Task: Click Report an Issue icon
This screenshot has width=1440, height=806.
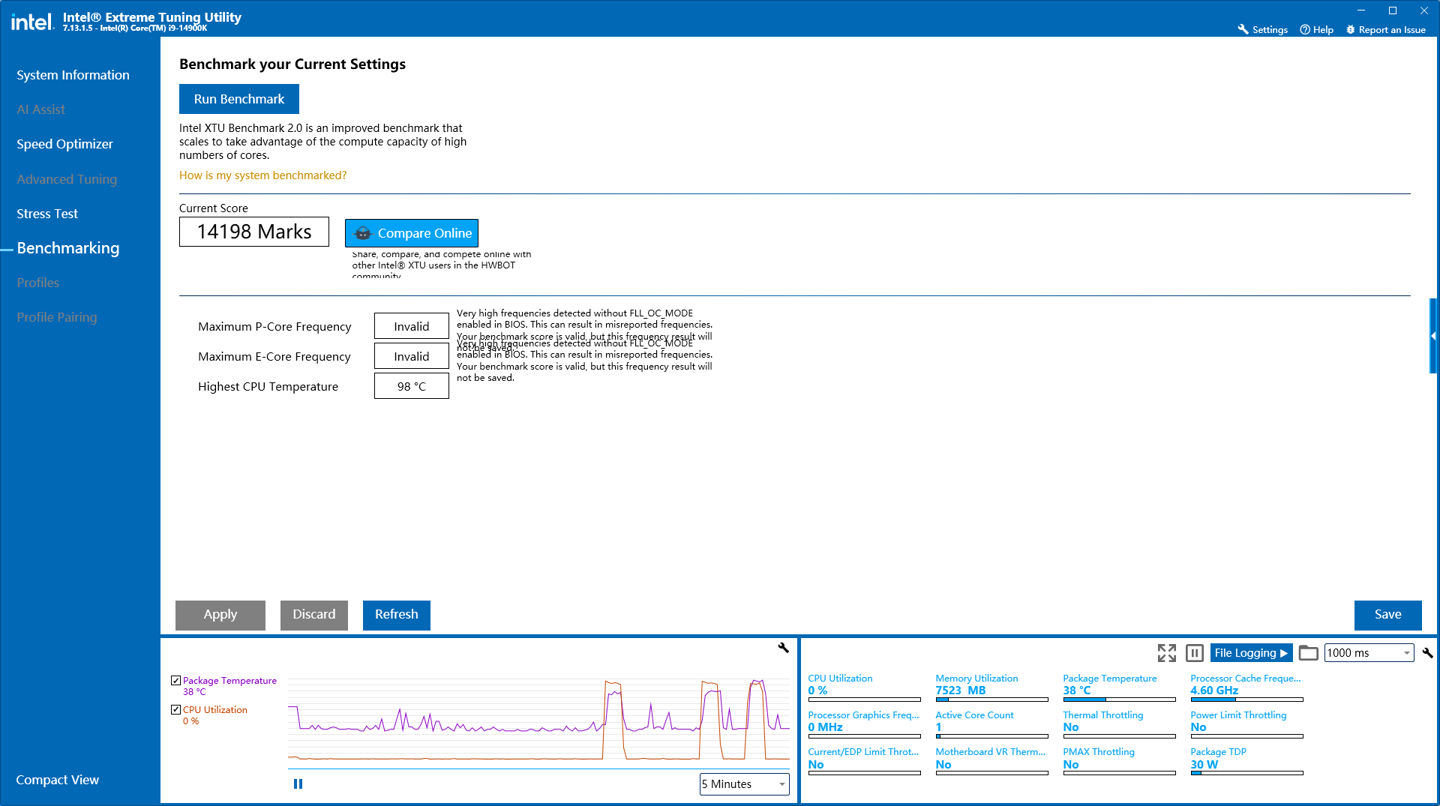Action: click(x=1350, y=30)
